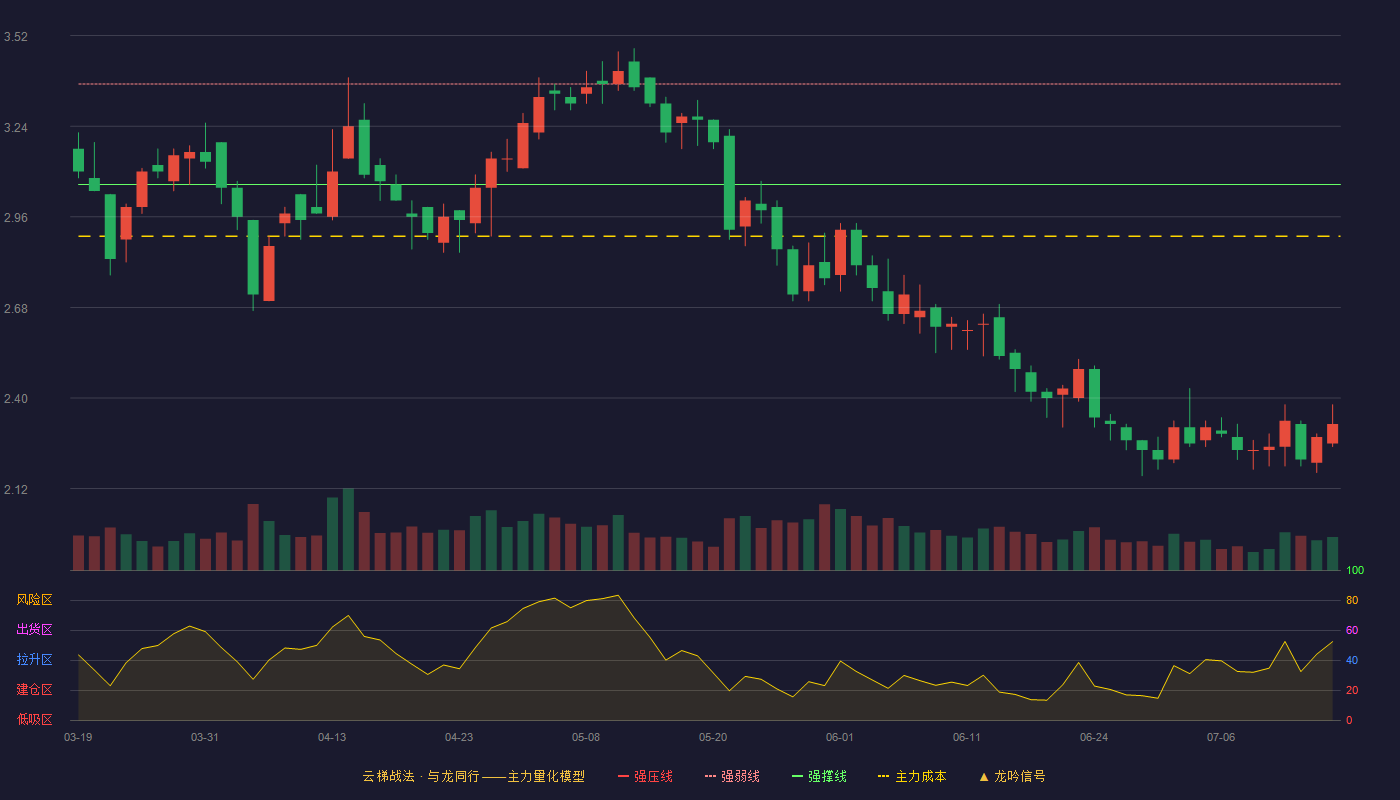Toggle the 主力成本 legend entry
The height and width of the screenshot is (800, 1400).
(912, 776)
